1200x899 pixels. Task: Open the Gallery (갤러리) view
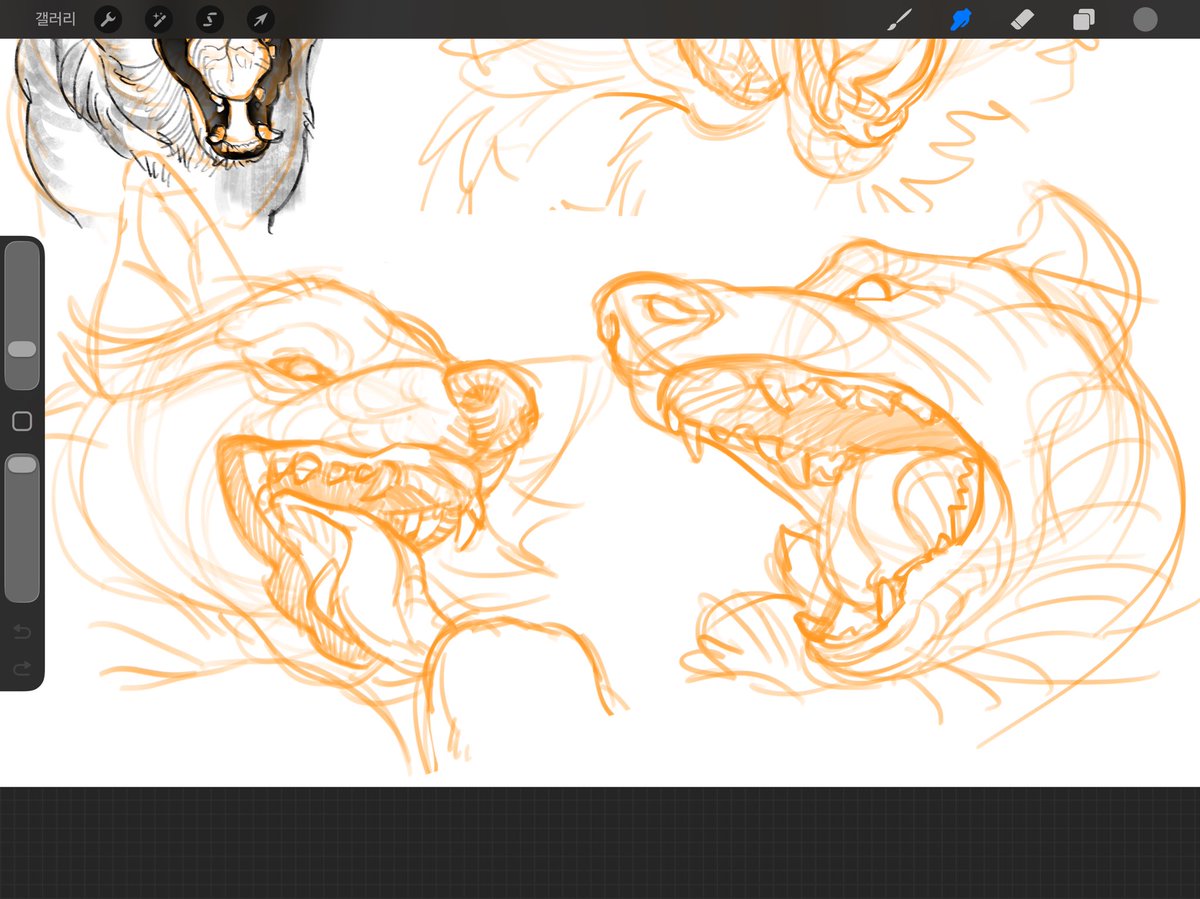[55, 19]
